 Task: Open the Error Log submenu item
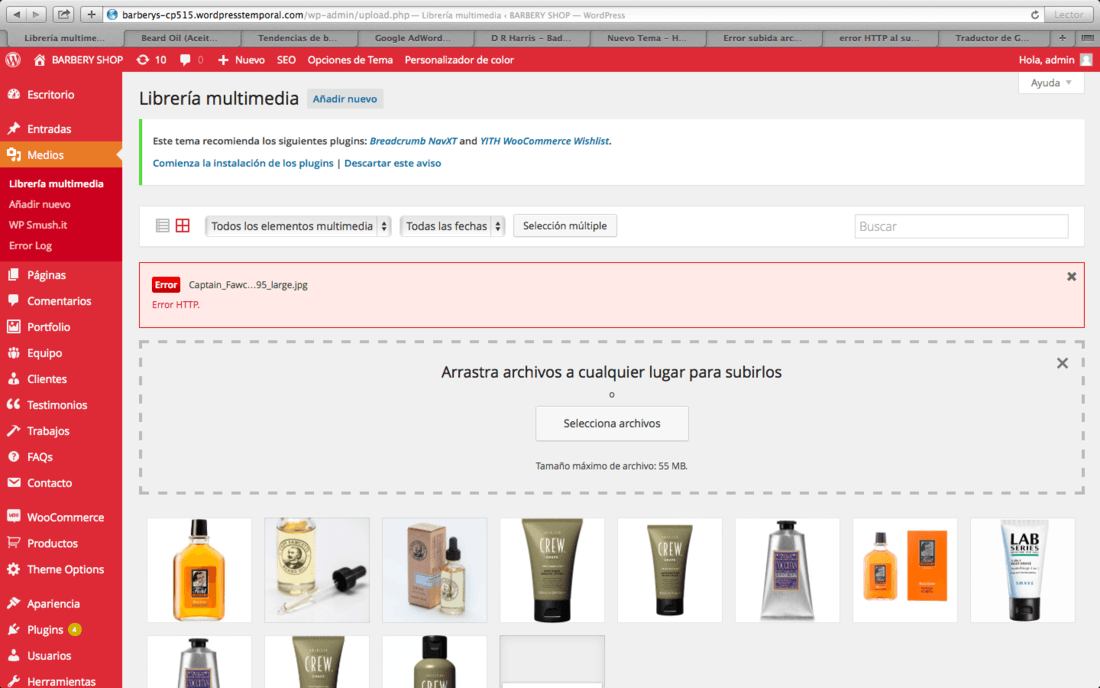30,245
